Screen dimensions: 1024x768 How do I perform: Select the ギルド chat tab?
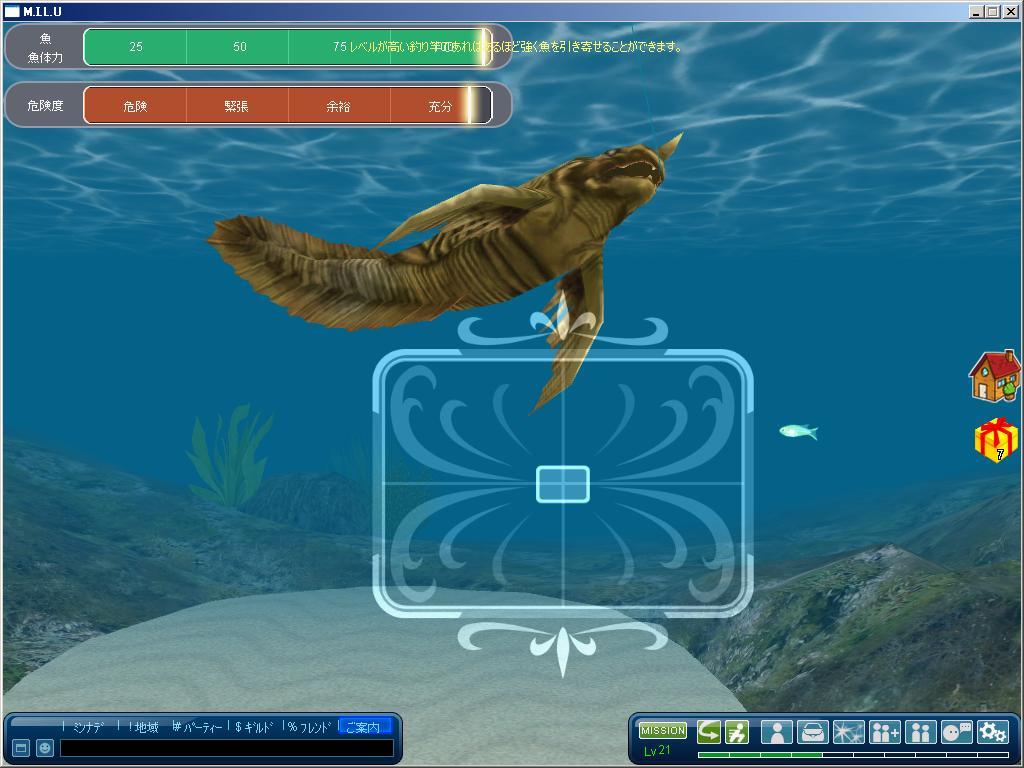(255, 727)
